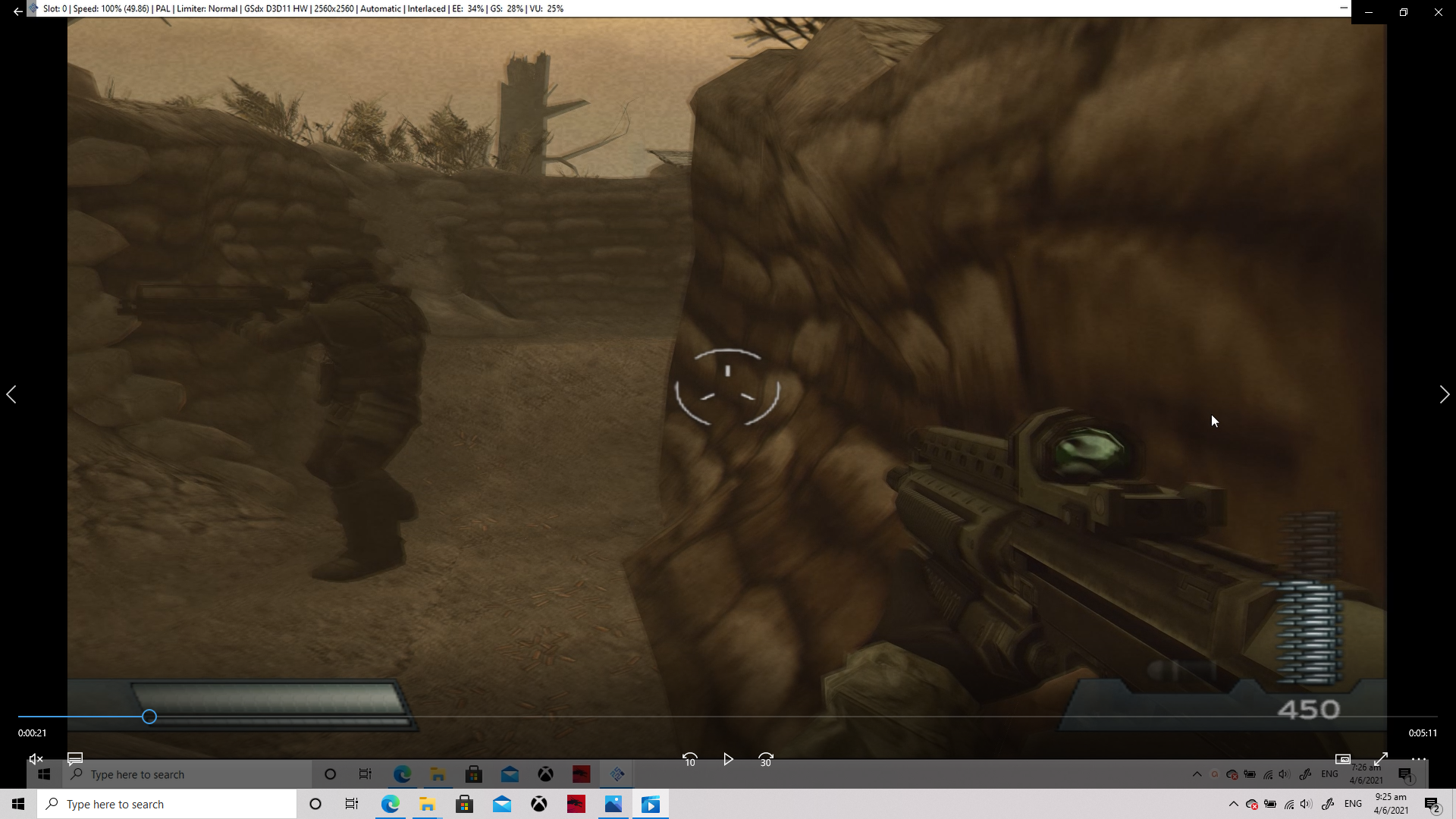Switch input language from ENG
Viewport: 1456px width, 819px height.
pos(1354,804)
